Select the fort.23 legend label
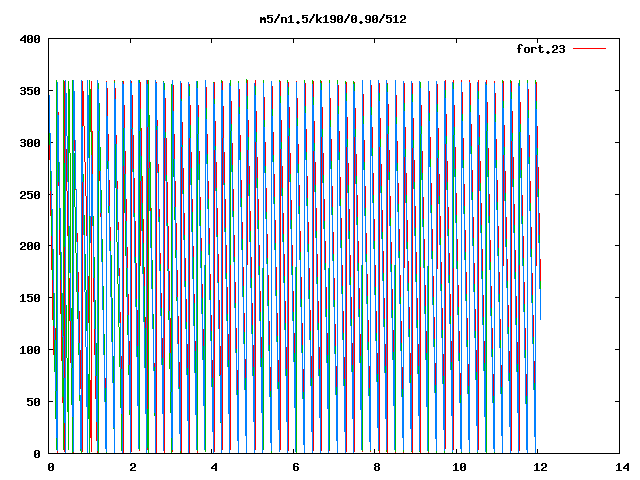The height and width of the screenshot is (480, 640). pyautogui.click(x=541, y=49)
